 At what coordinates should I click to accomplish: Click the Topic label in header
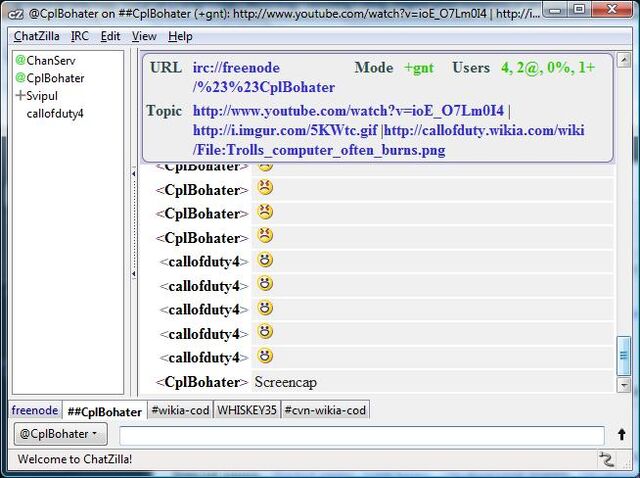coord(164,111)
